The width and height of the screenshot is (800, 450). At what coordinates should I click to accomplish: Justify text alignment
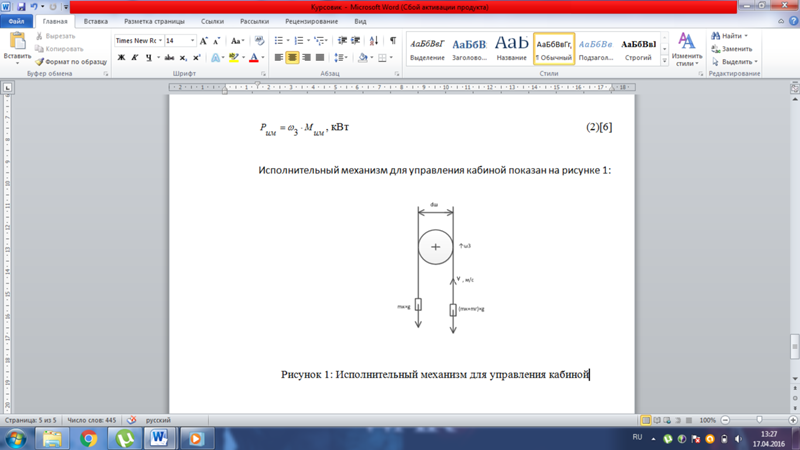click(320, 58)
